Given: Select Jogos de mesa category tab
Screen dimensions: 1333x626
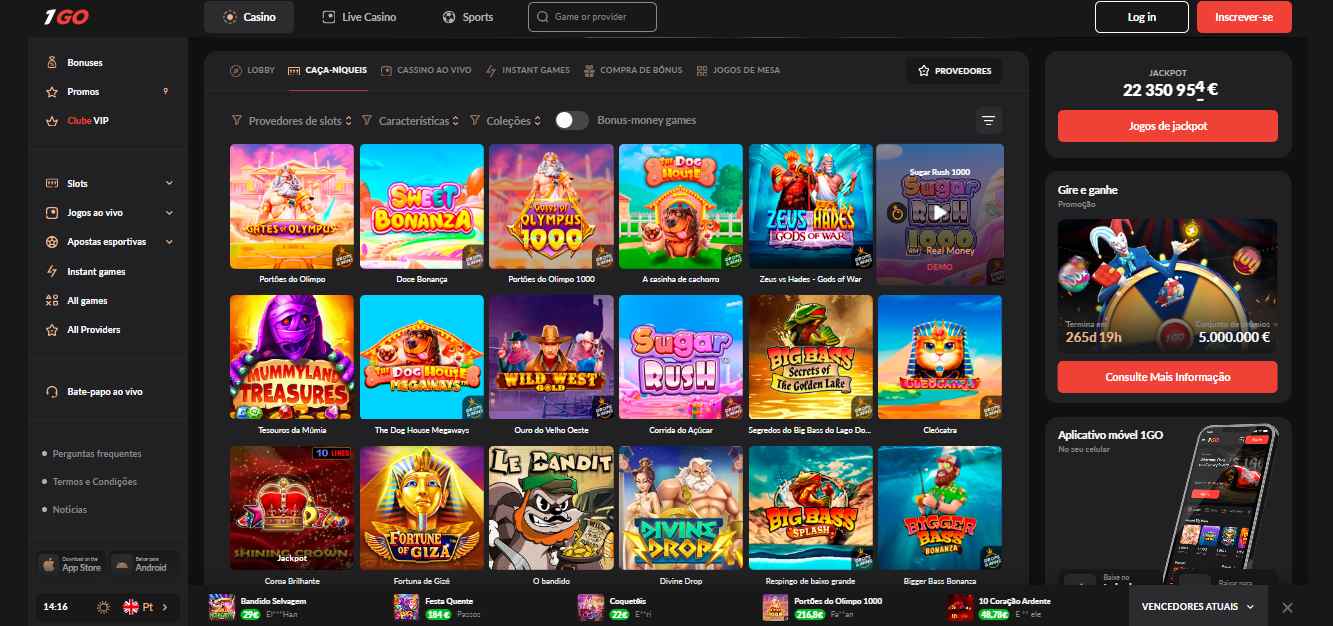Looking at the screenshot, I should pyautogui.click(x=738, y=71).
